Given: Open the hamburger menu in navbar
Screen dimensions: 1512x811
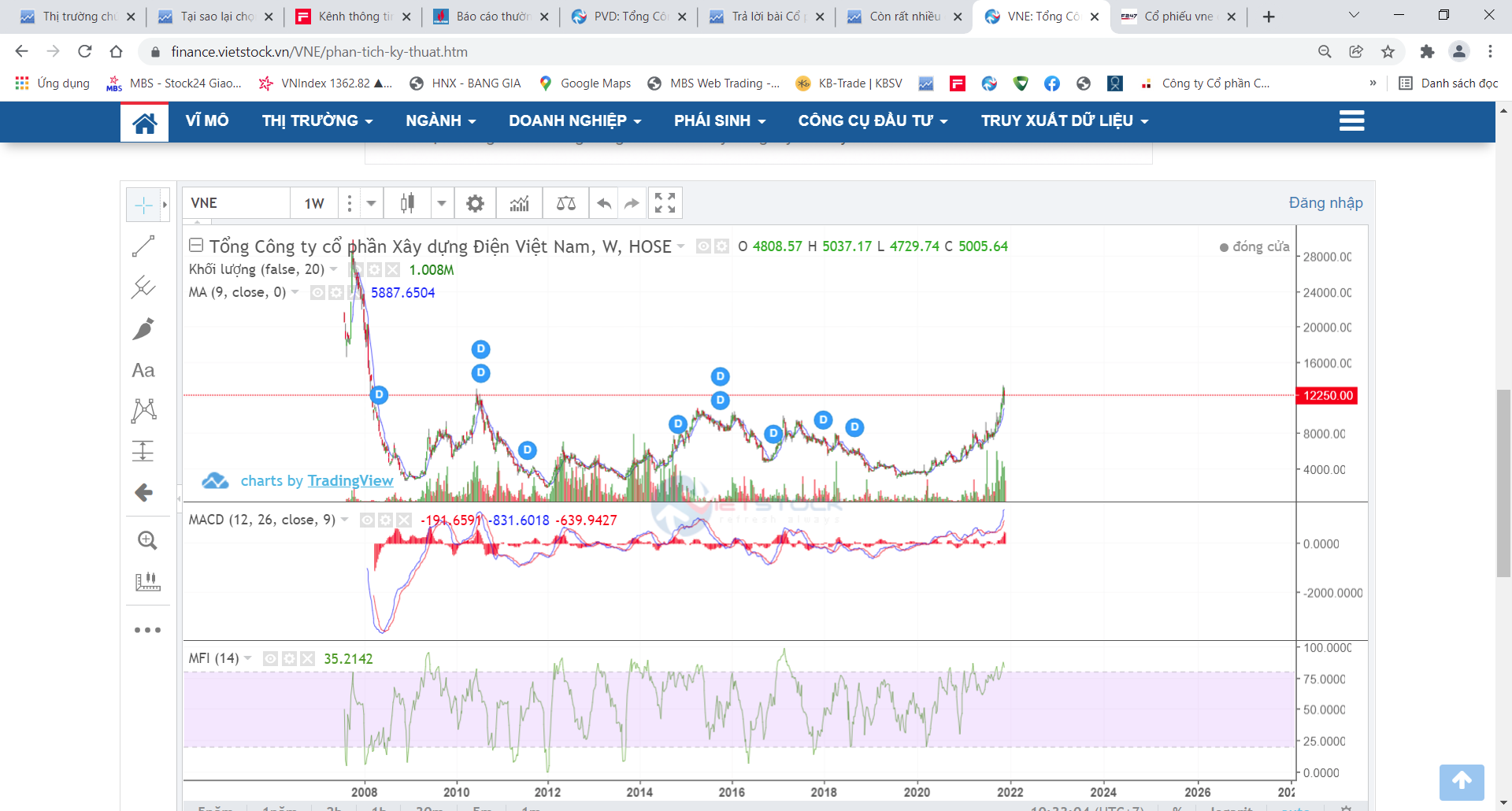Looking at the screenshot, I should (x=1351, y=120).
